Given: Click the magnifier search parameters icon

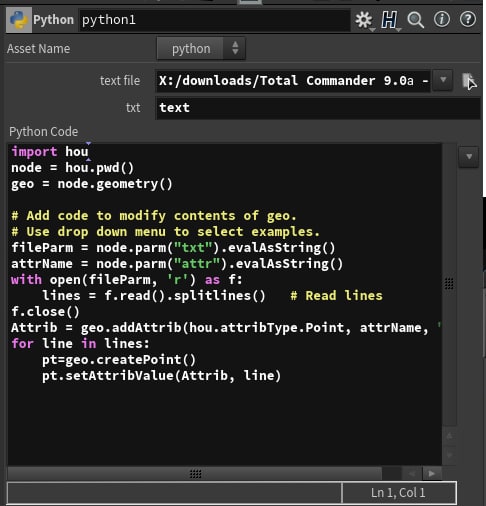Looking at the screenshot, I should [x=416, y=20].
